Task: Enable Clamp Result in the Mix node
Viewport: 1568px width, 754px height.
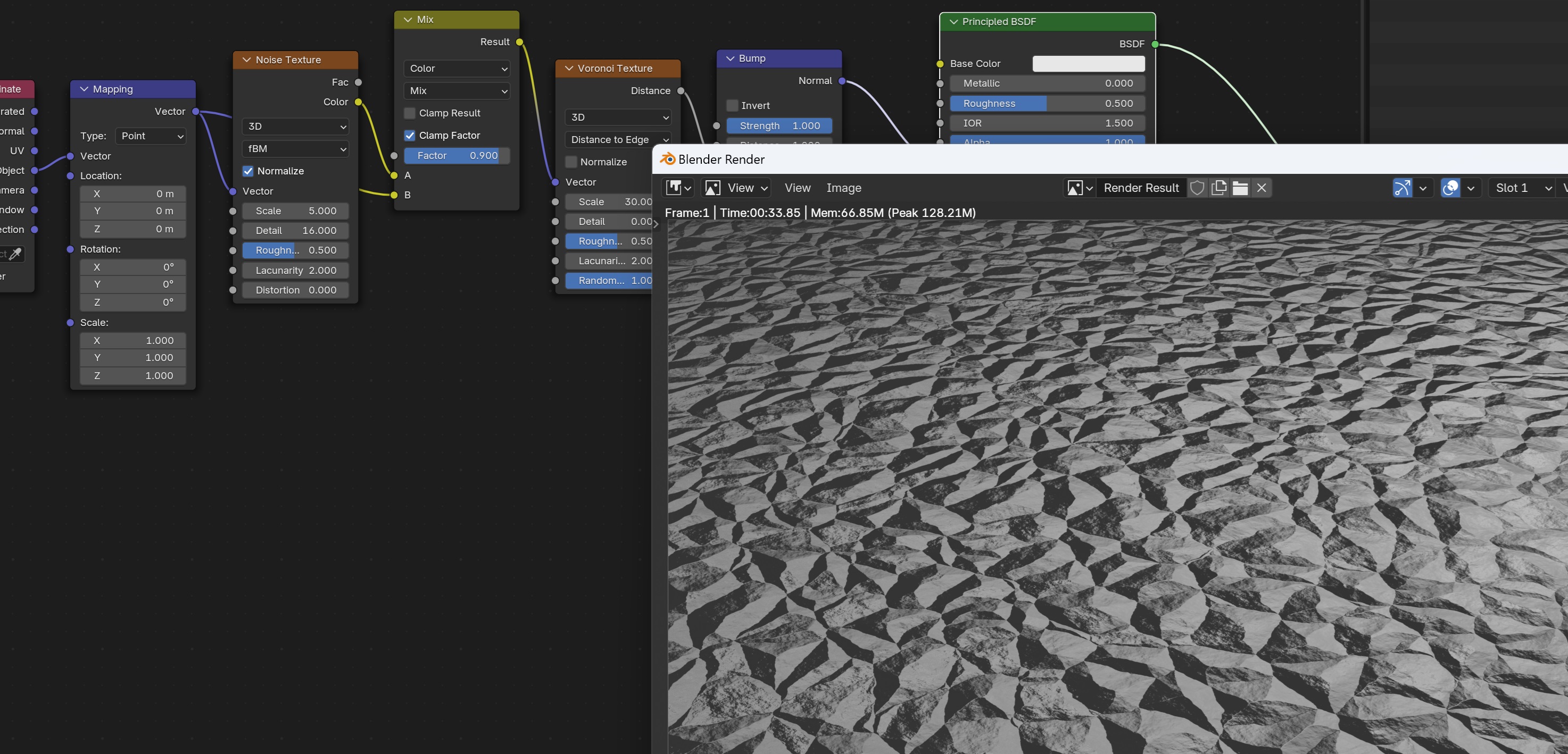Action: [x=410, y=113]
